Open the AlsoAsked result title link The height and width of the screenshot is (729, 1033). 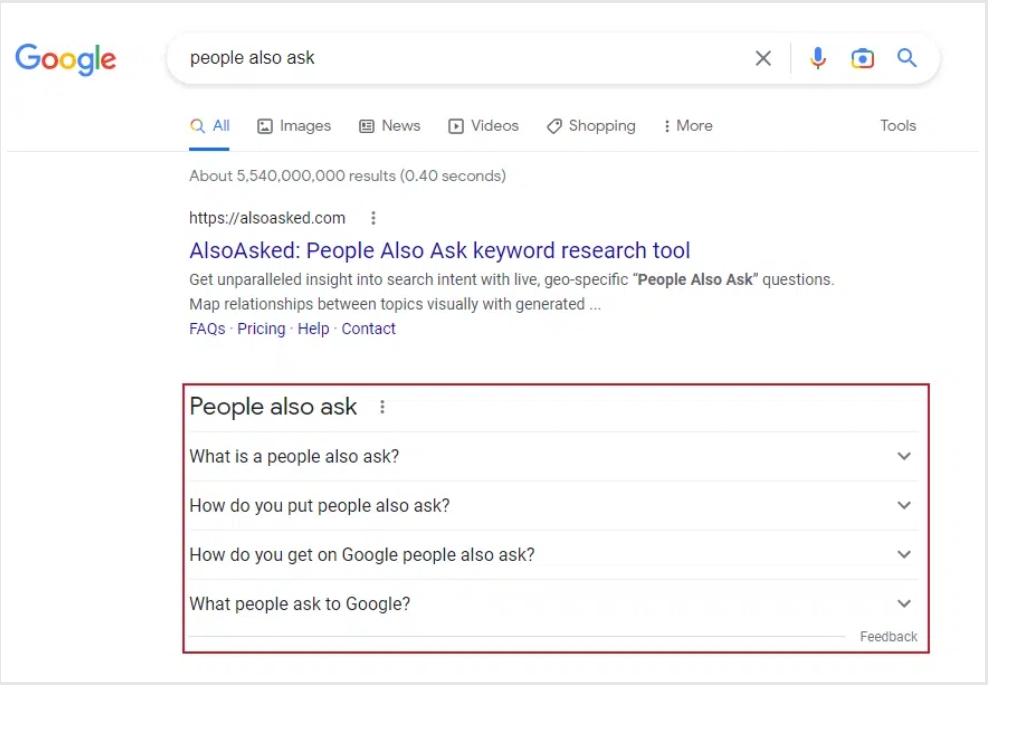click(440, 250)
